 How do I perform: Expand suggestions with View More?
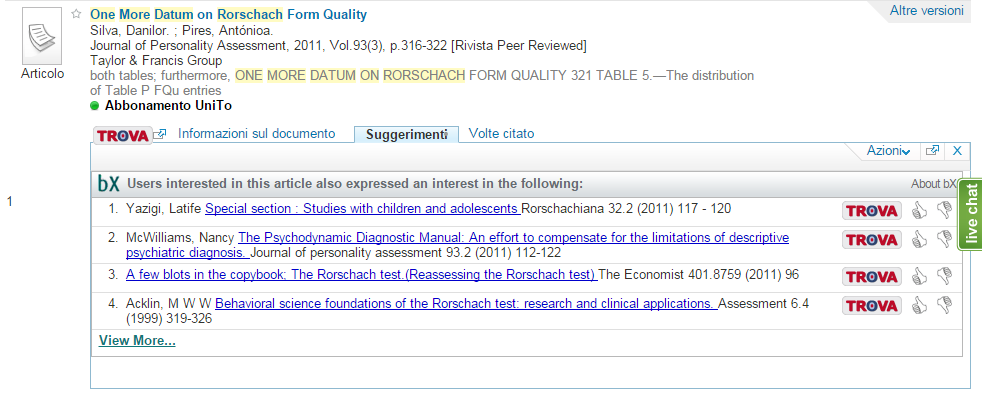[x=137, y=341]
